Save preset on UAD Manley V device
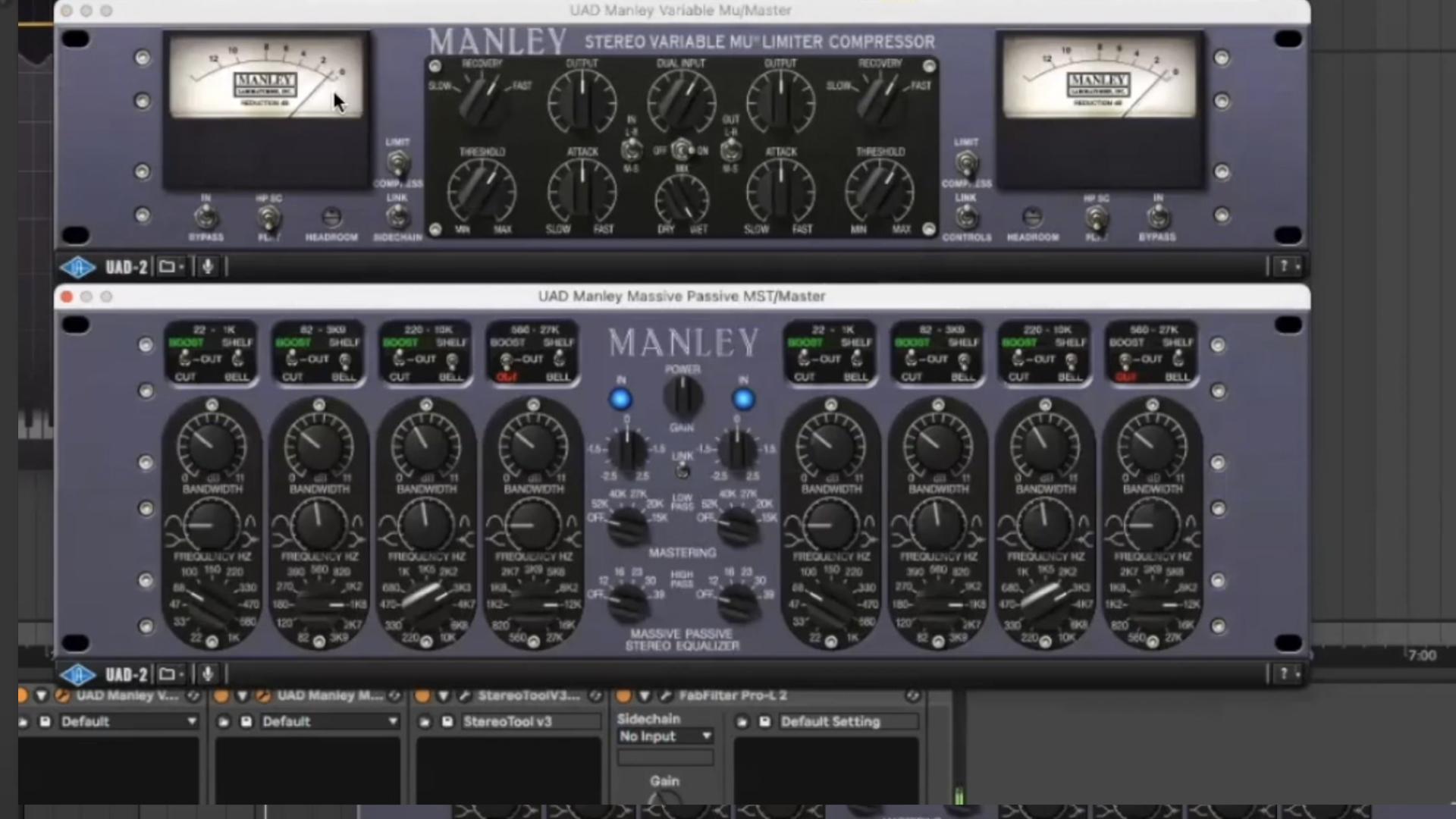Screen dimensions: 1456x819 pyautogui.click(x=45, y=722)
